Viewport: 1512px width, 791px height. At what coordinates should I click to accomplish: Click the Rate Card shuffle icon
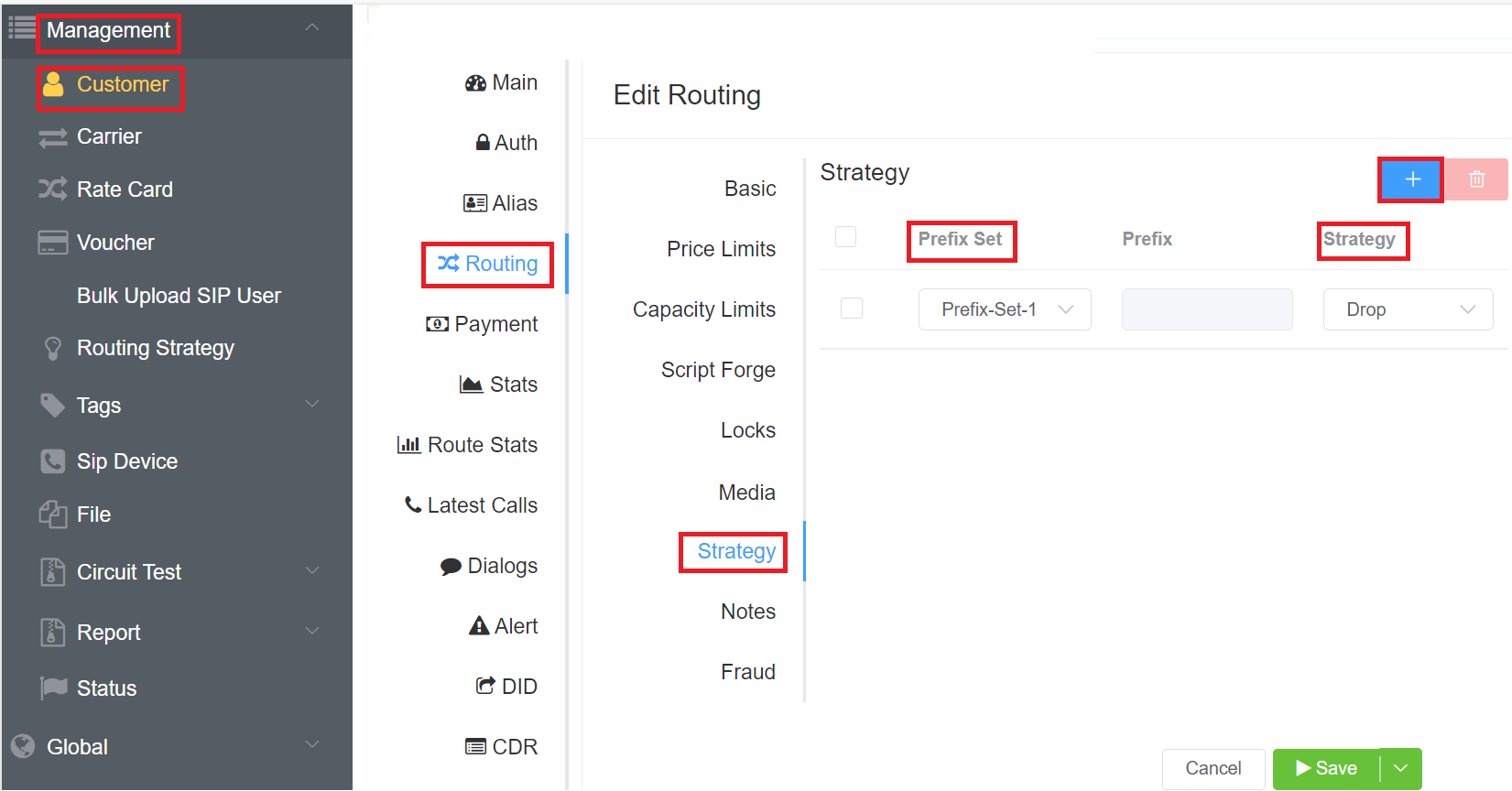[52, 190]
